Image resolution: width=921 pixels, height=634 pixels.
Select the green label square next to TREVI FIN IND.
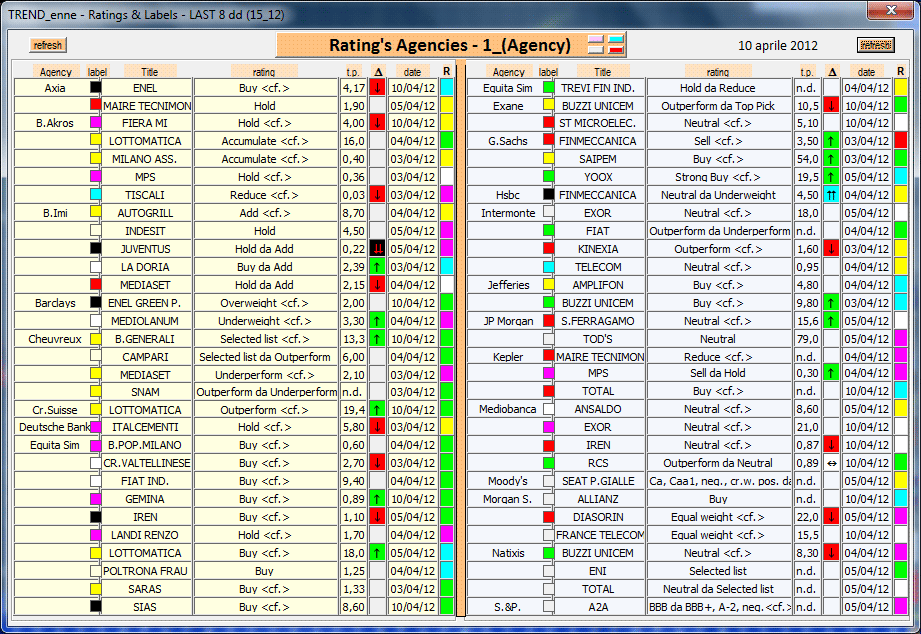[x=549, y=87]
